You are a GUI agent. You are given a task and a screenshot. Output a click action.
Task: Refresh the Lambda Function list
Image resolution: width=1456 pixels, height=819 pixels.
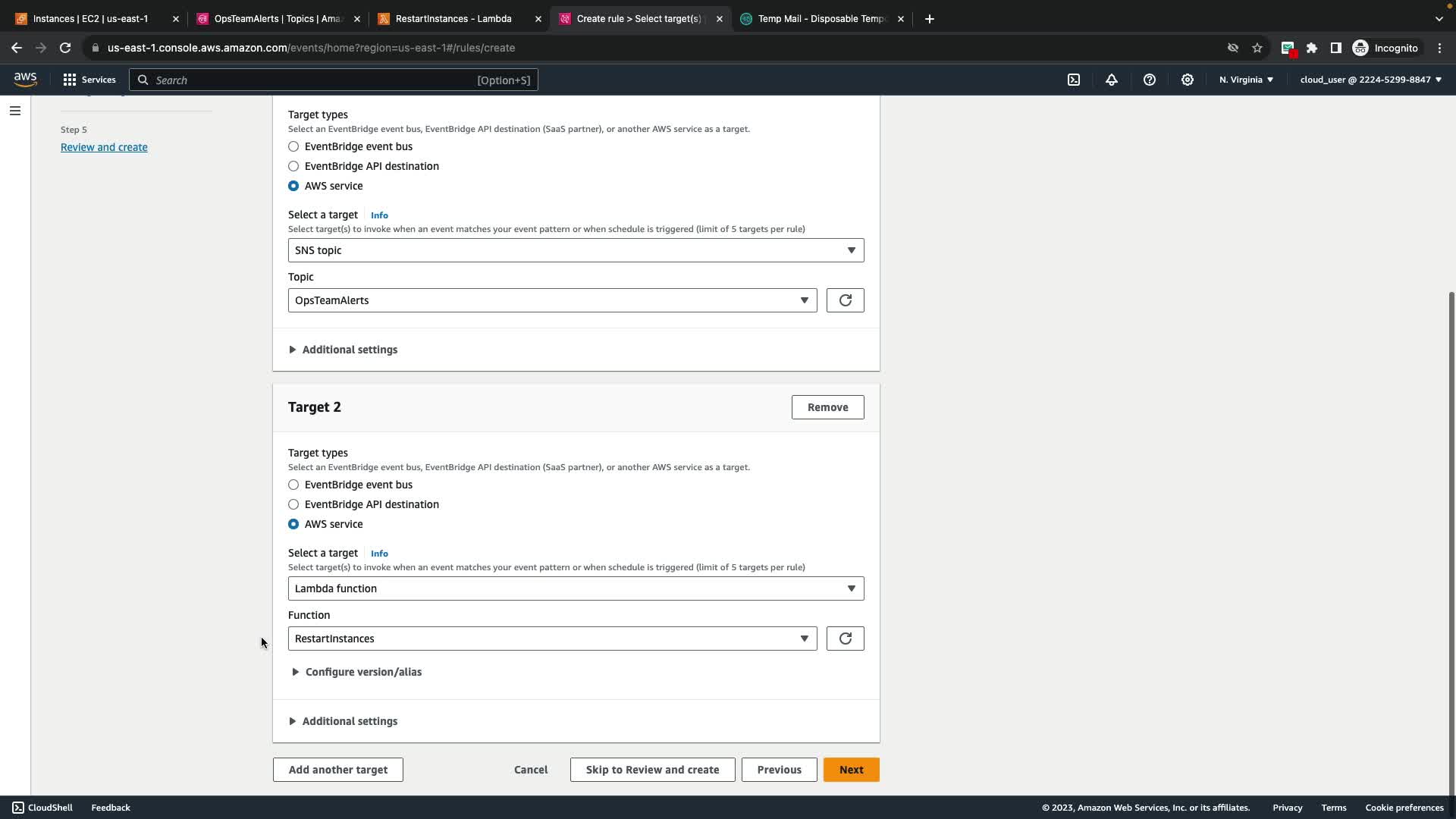[x=845, y=639]
